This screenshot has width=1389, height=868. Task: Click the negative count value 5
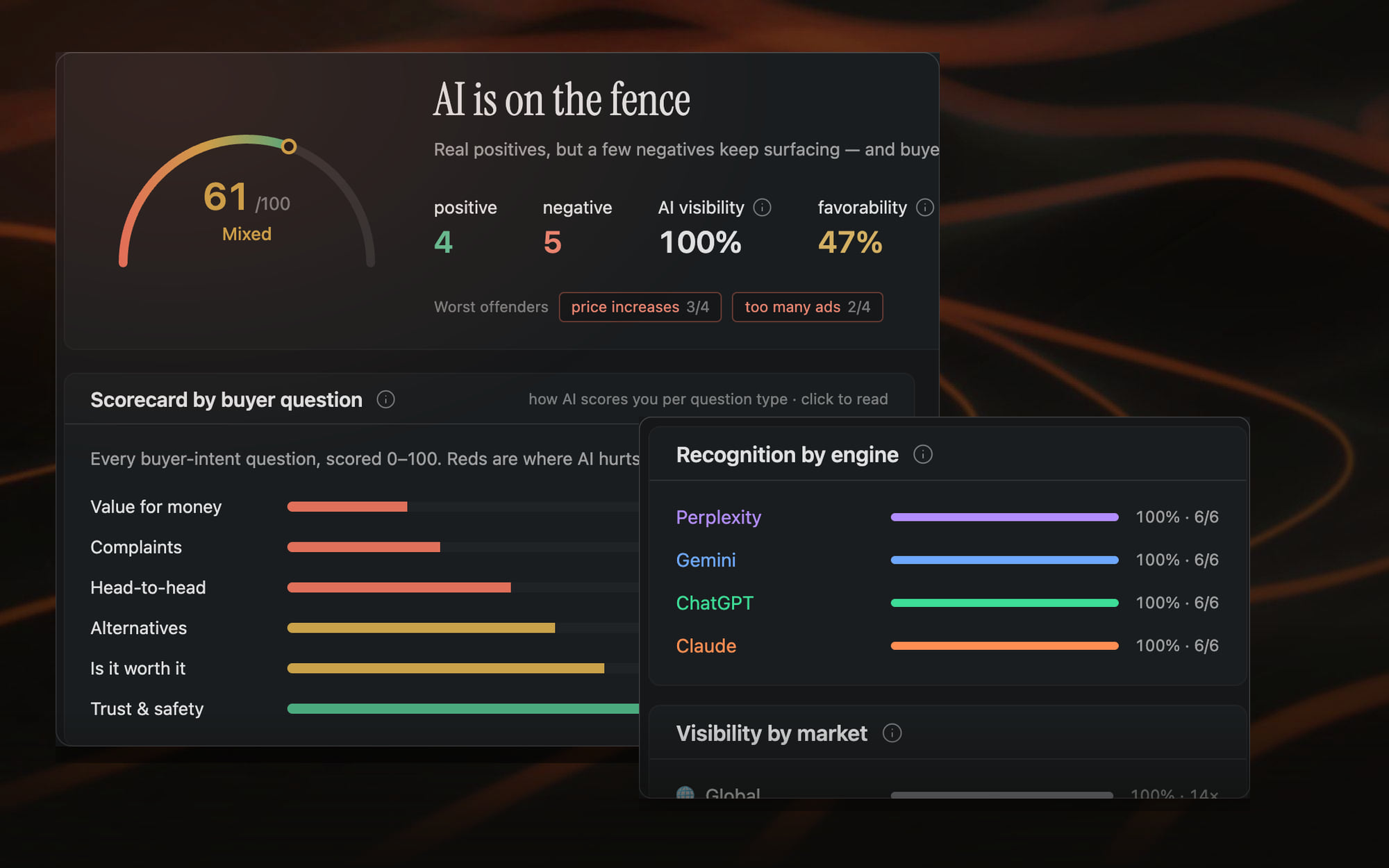(x=552, y=242)
